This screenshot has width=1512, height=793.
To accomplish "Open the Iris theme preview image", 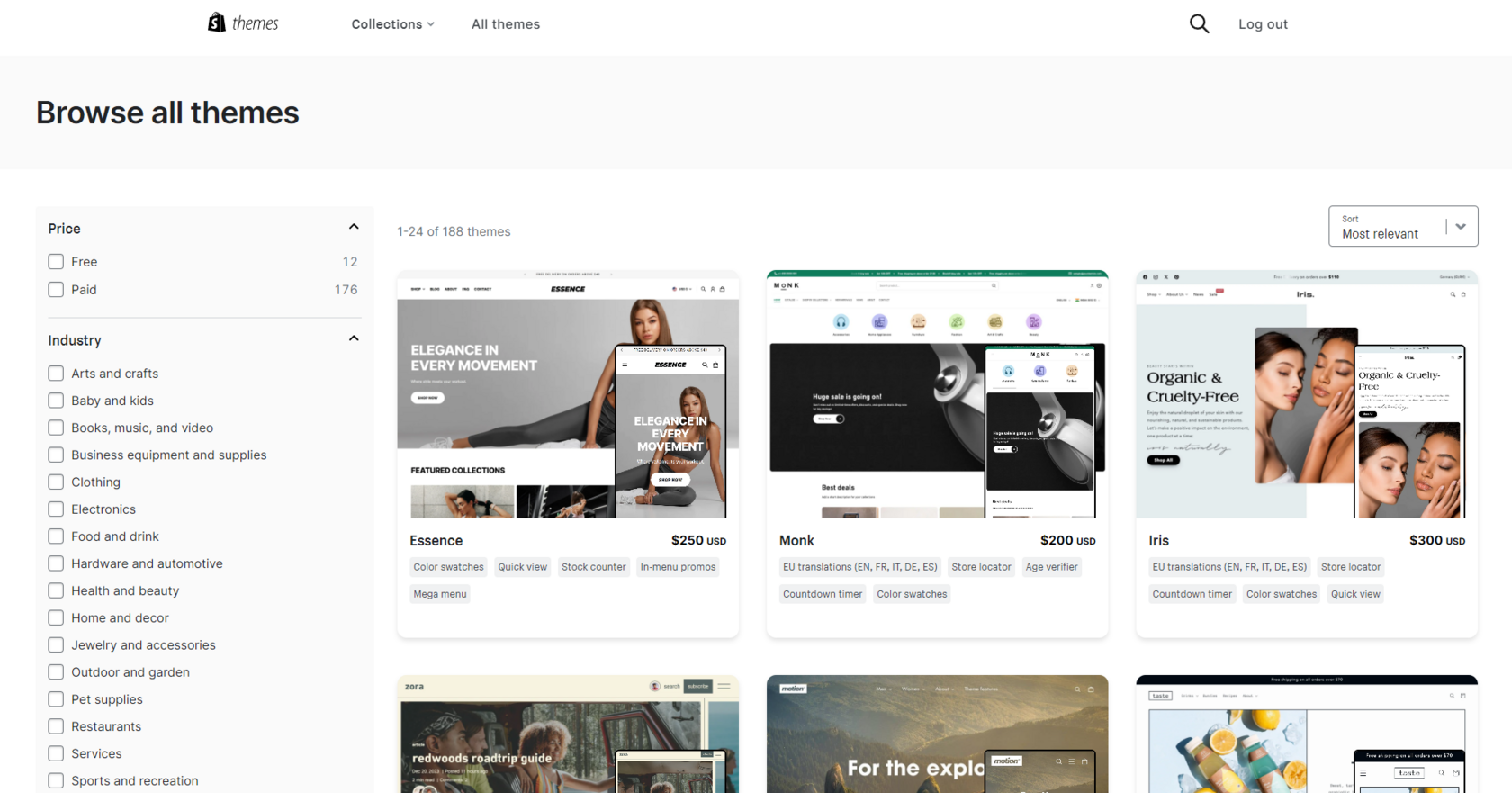I will pos(1307,394).
